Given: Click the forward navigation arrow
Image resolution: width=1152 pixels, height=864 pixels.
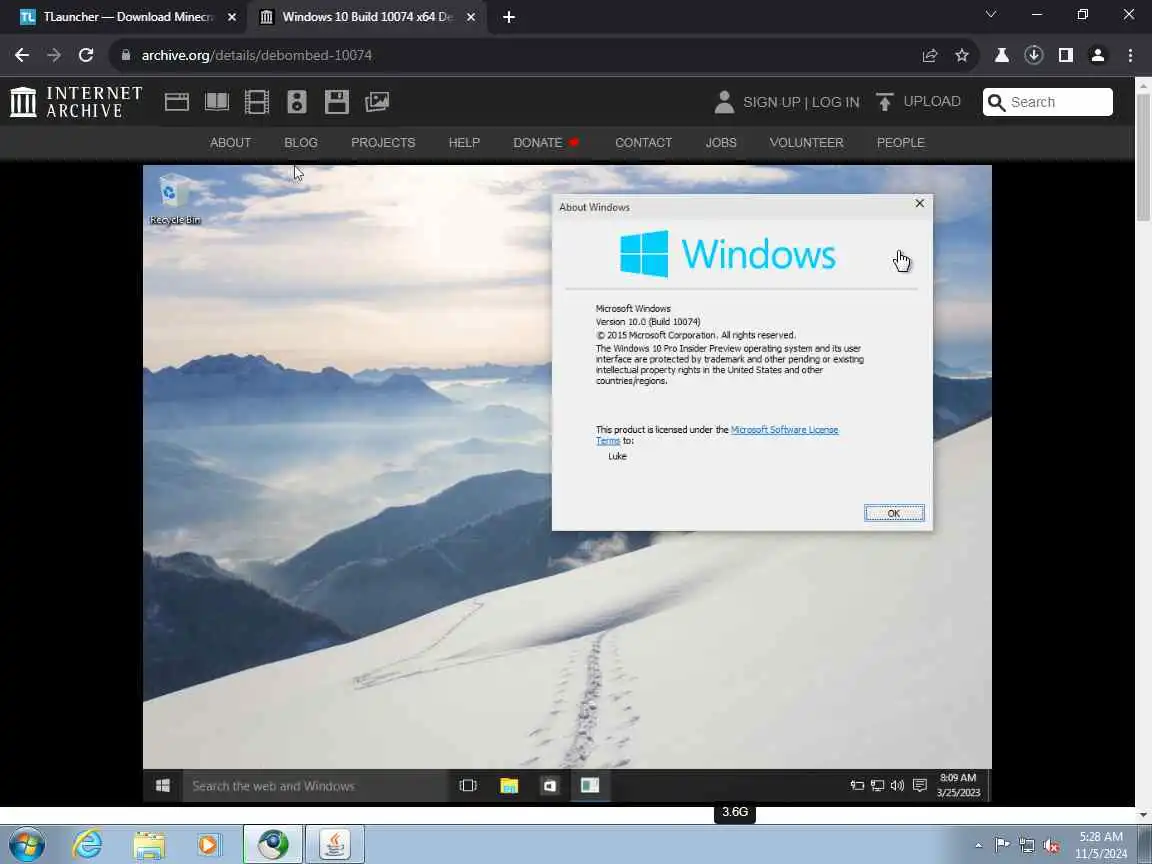Looking at the screenshot, I should tap(54, 55).
